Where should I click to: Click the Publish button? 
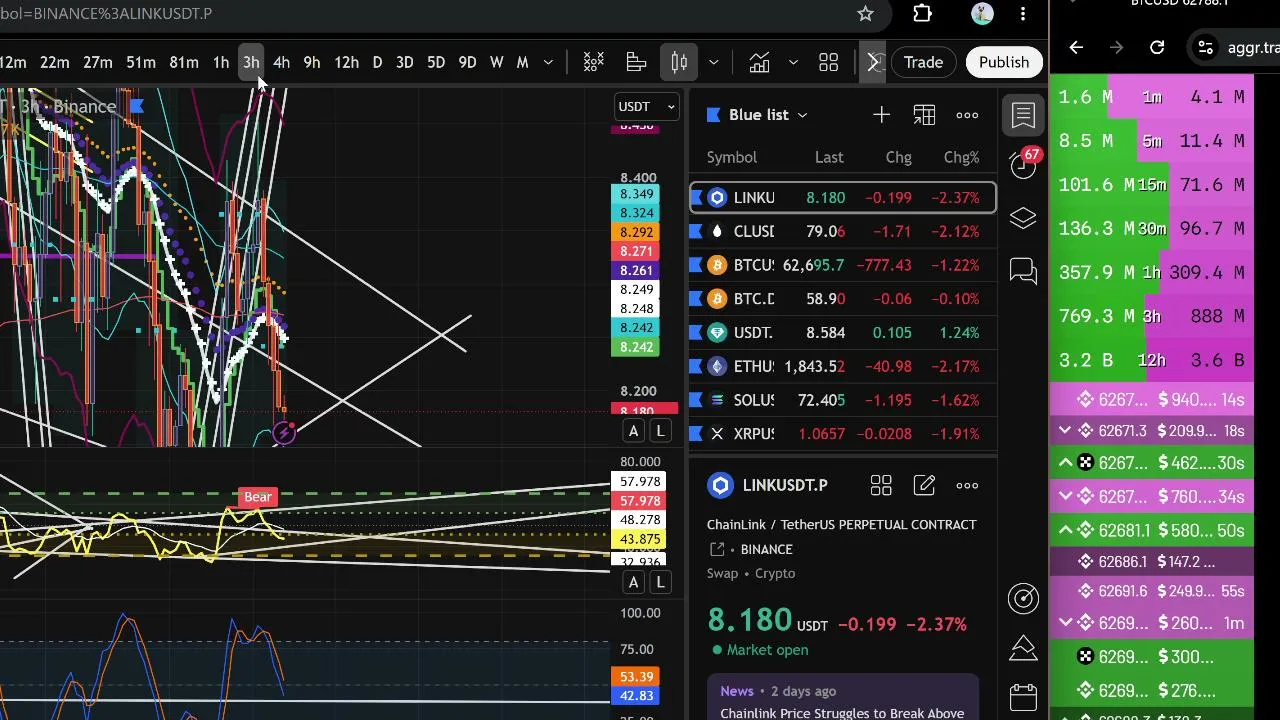1003,62
